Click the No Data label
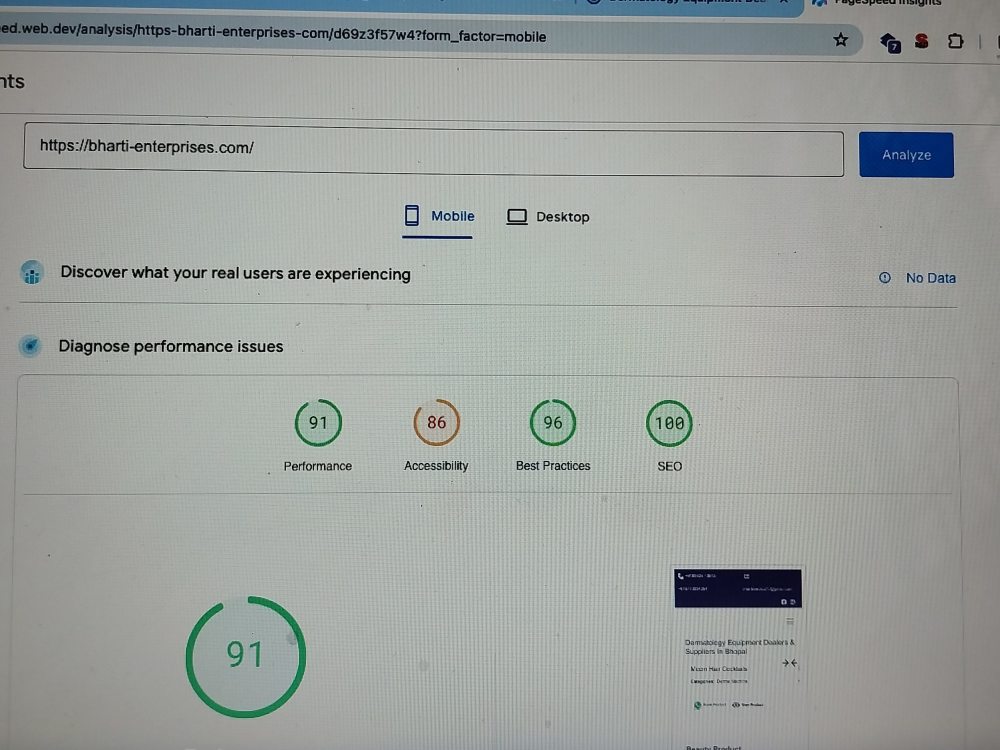Image resolution: width=1000 pixels, height=750 pixels. 930,278
